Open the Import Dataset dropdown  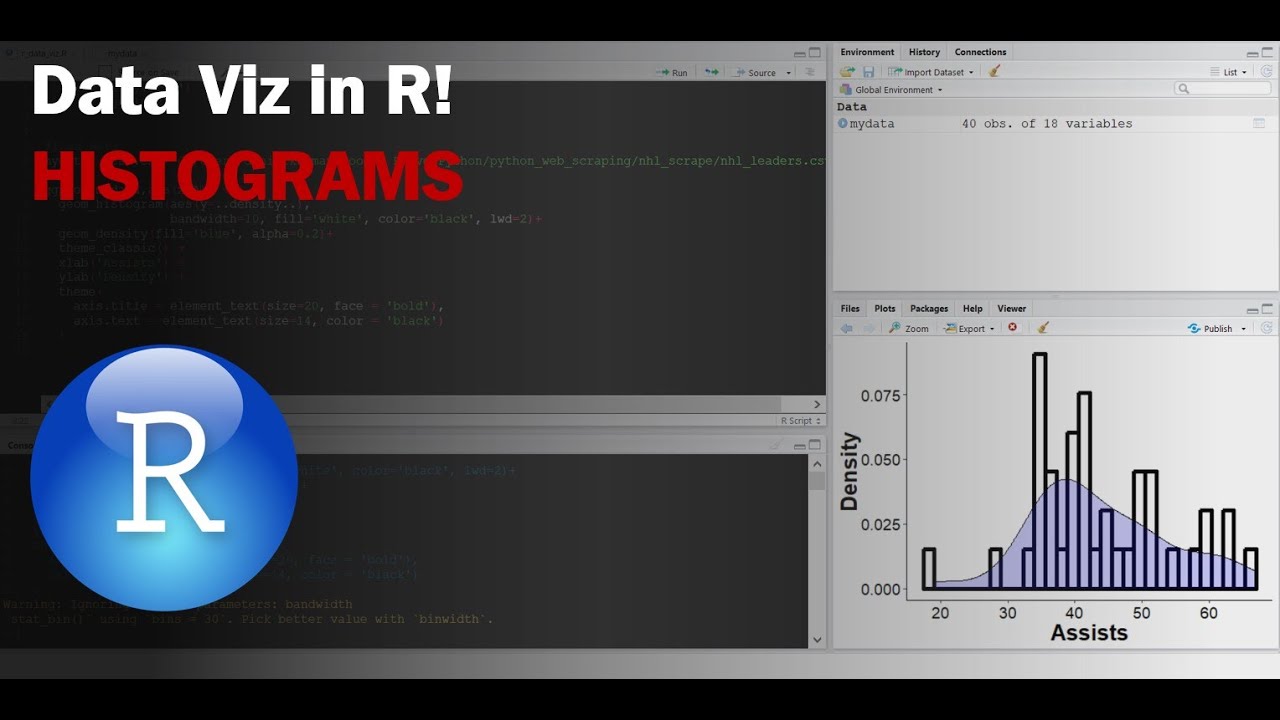pos(930,72)
